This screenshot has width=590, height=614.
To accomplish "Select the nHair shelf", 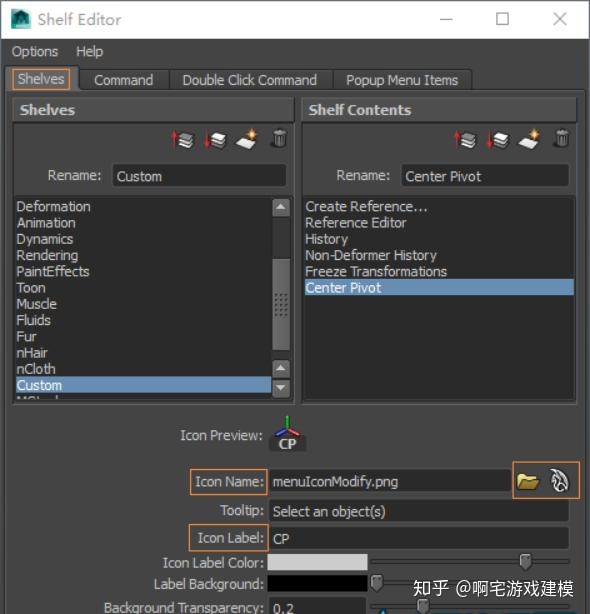I will pos(143,353).
